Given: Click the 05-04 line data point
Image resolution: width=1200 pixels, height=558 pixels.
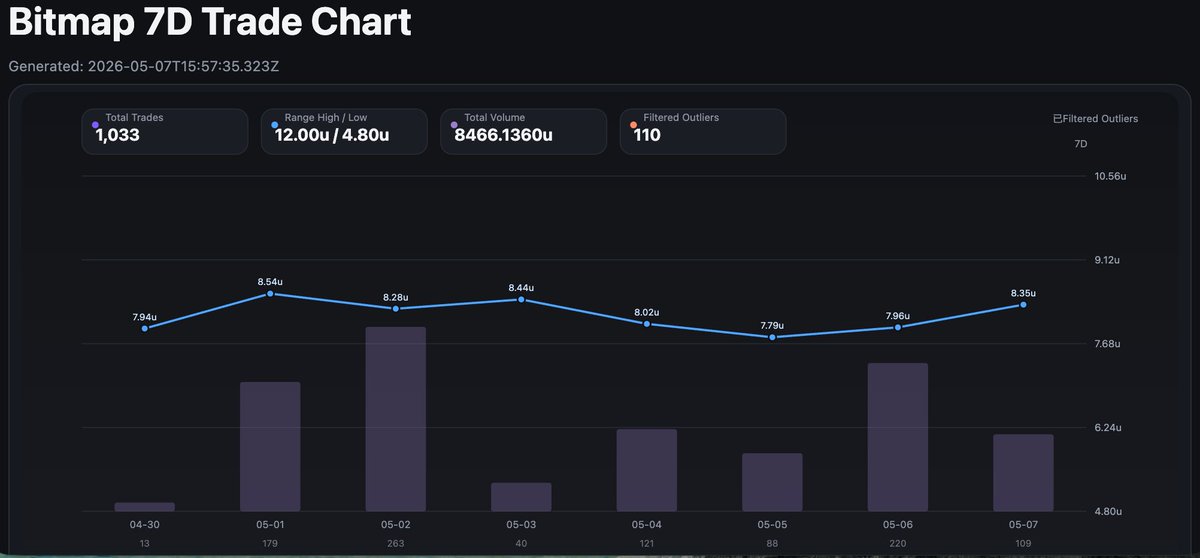Looking at the screenshot, I should [647, 324].
